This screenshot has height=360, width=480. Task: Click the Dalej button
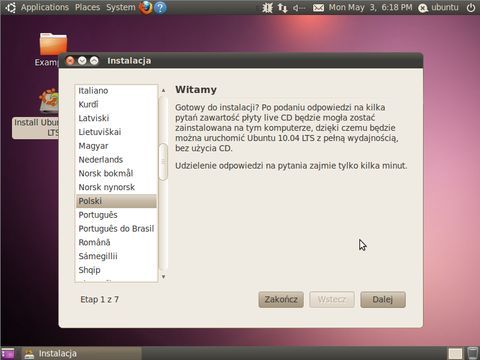(383, 299)
